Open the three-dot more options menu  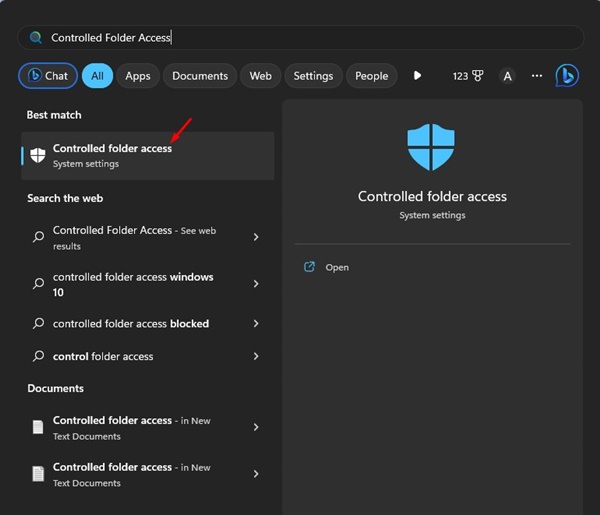pos(537,76)
